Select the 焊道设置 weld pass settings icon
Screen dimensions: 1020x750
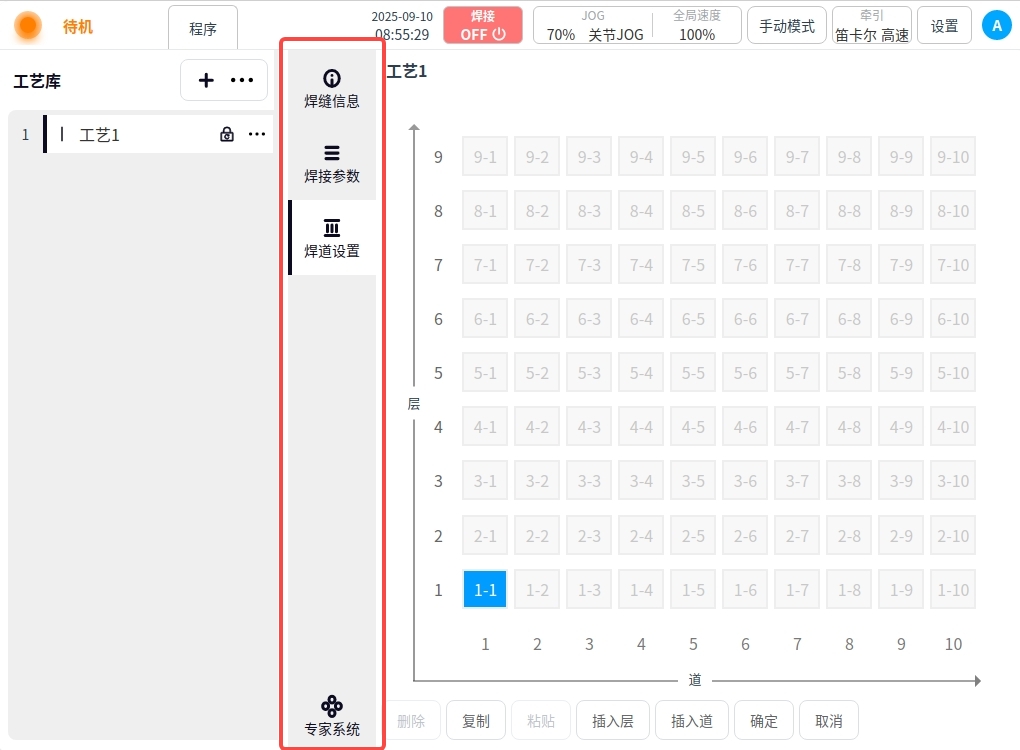click(x=332, y=229)
